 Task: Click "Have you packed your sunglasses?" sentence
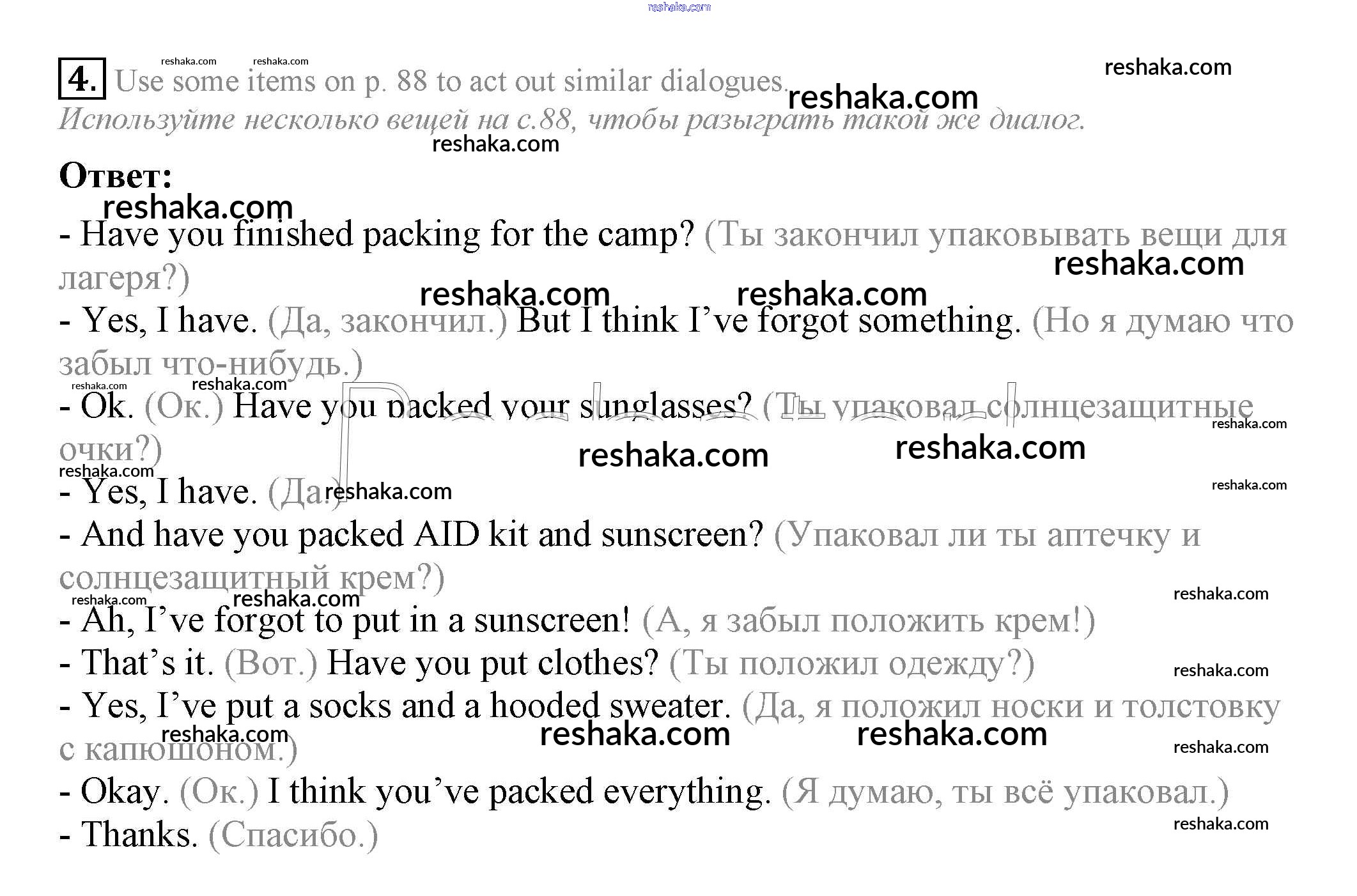492,406
